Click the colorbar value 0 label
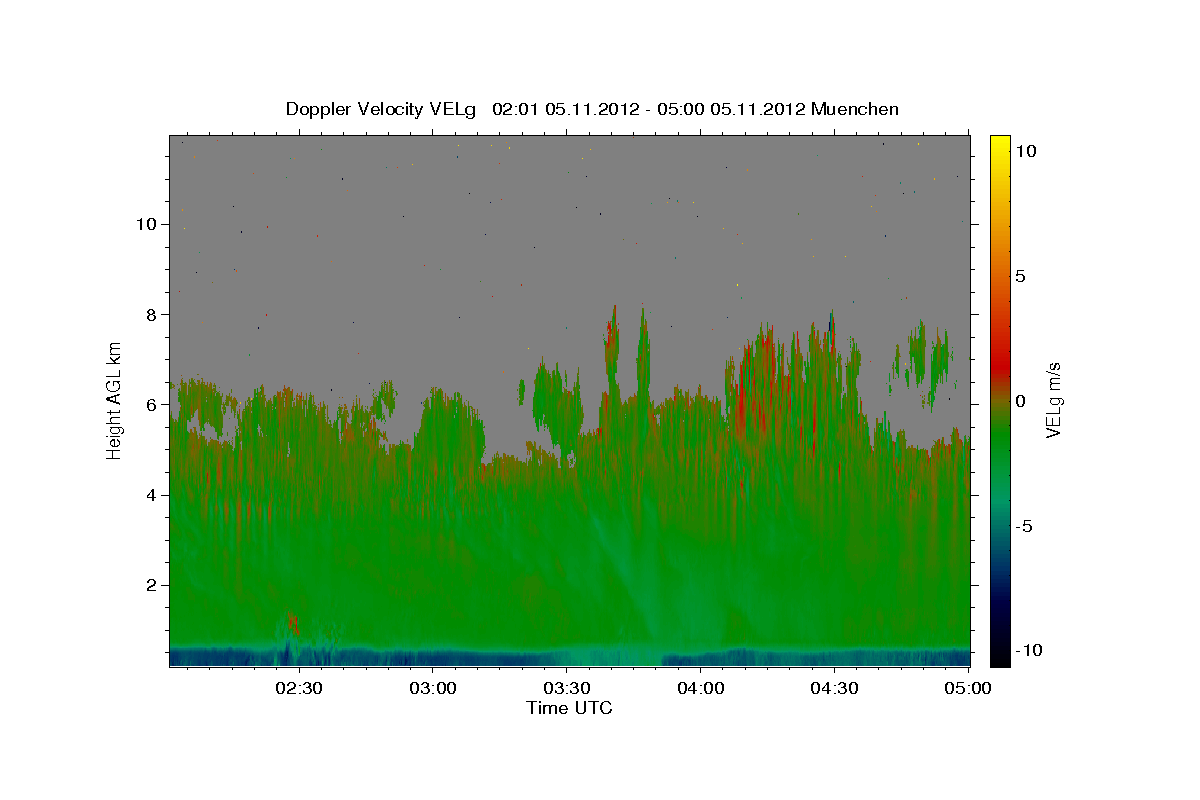1200x800 pixels. 1020,401
